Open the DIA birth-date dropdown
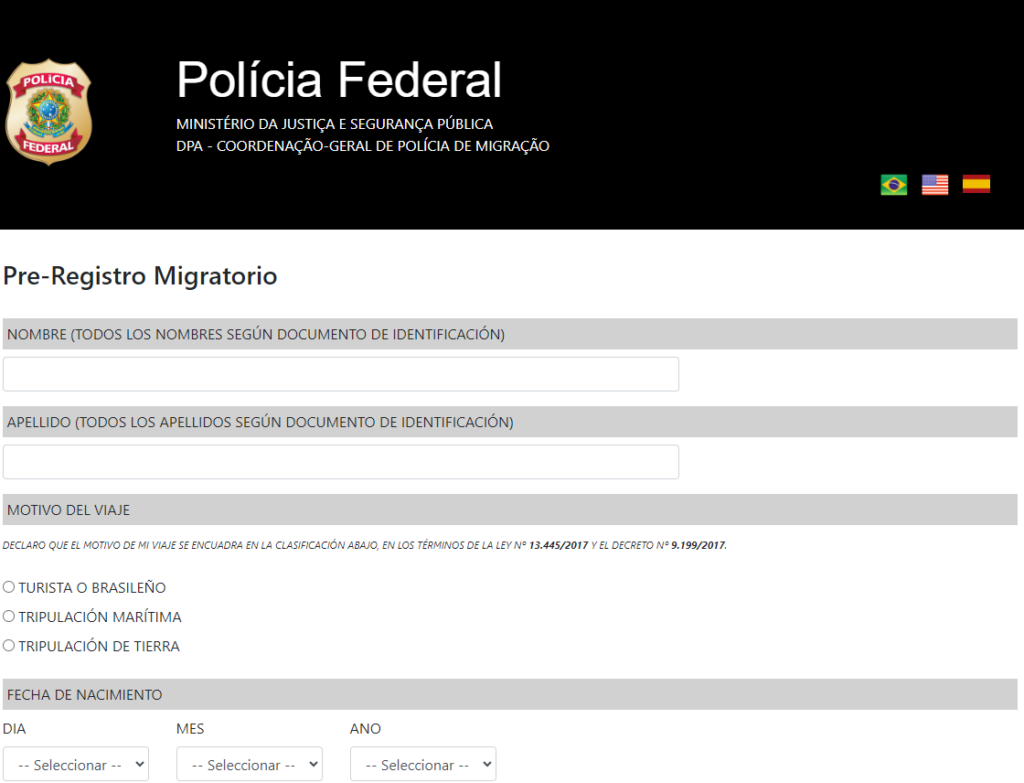This screenshot has width=1024, height=783. pos(76,764)
